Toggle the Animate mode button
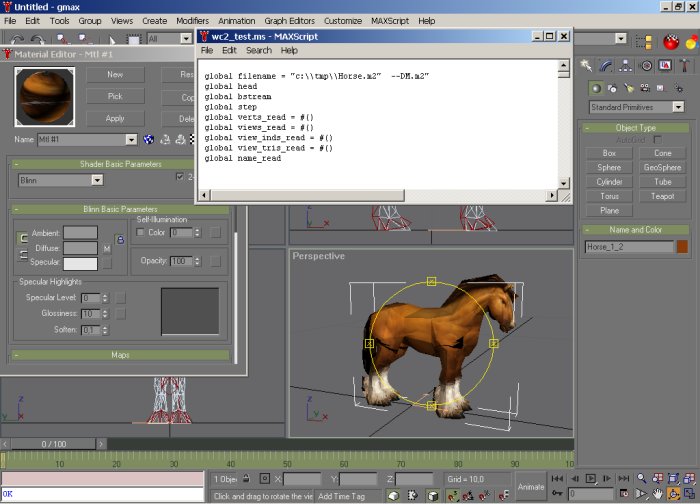 pyautogui.click(x=531, y=487)
